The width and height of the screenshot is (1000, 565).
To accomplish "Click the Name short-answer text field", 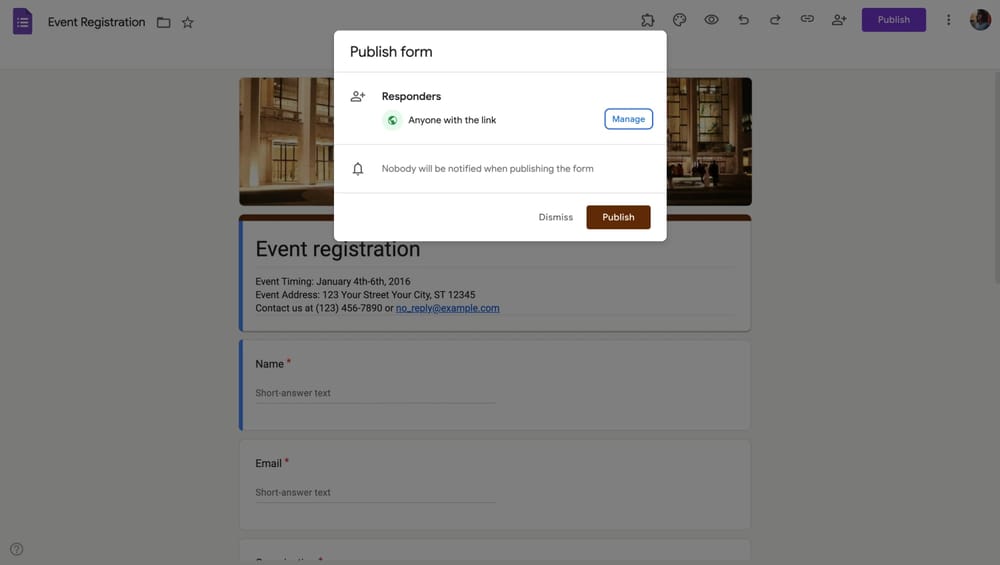I will point(375,393).
